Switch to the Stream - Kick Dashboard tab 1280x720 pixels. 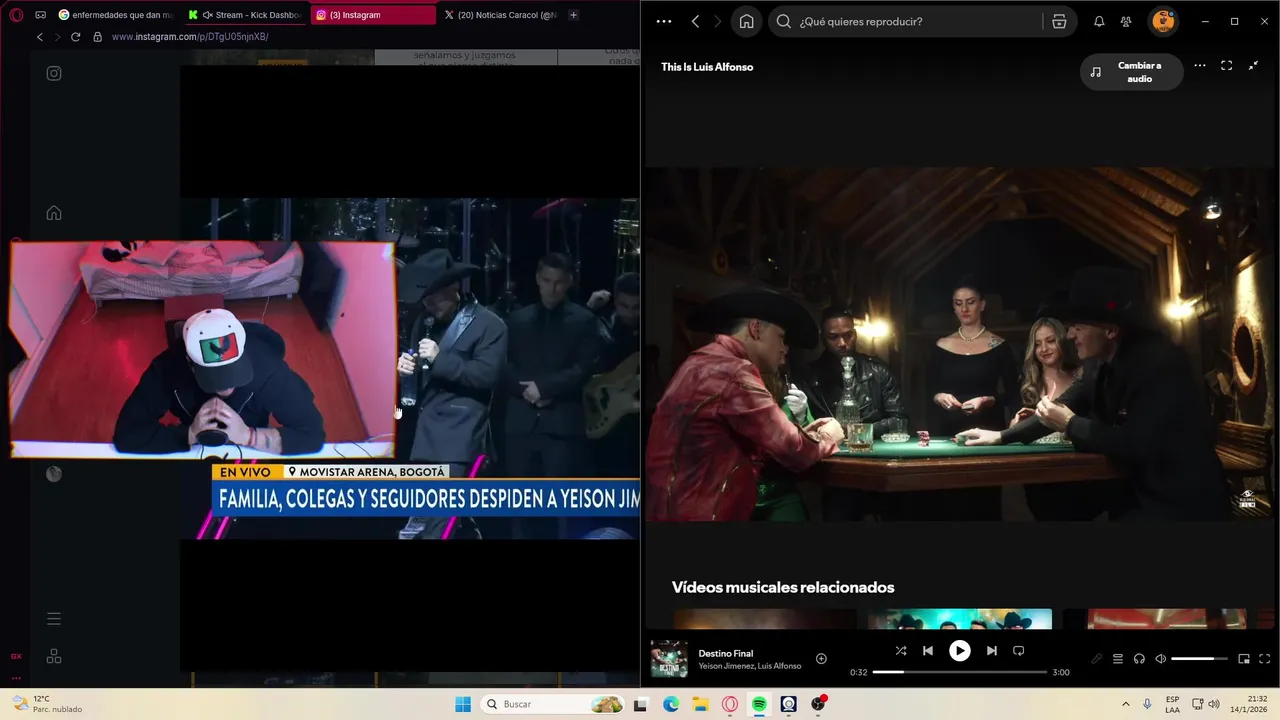coord(245,15)
